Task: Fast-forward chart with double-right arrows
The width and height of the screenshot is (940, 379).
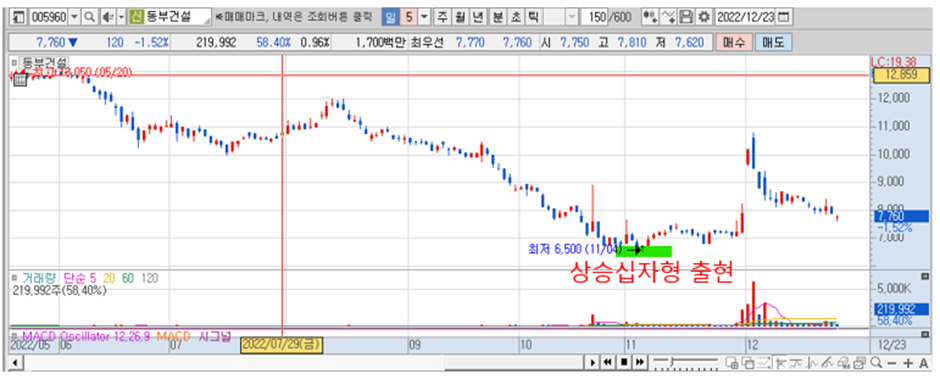Action: (640, 362)
